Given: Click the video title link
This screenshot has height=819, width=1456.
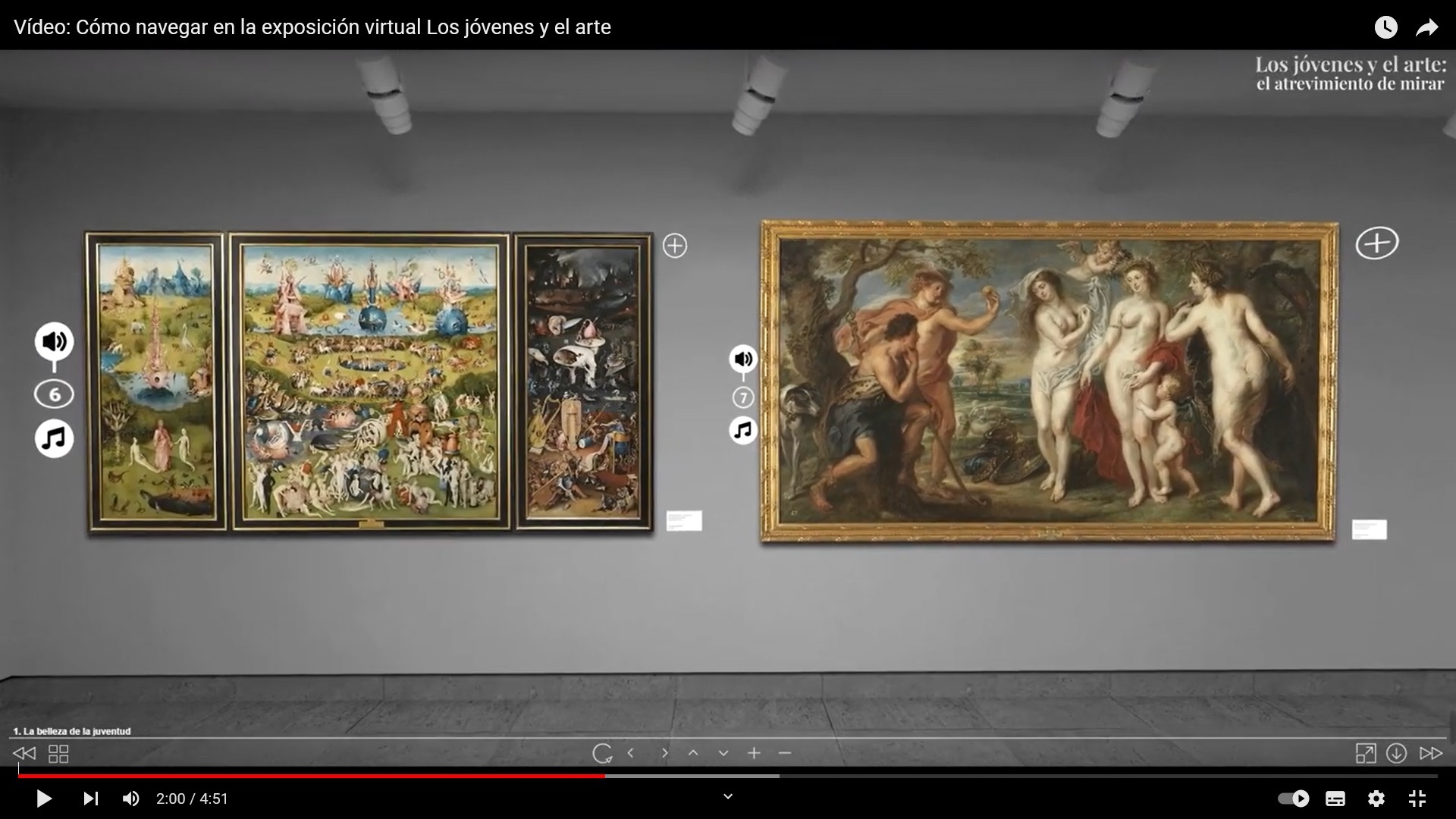Looking at the screenshot, I should click(x=312, y=27).
